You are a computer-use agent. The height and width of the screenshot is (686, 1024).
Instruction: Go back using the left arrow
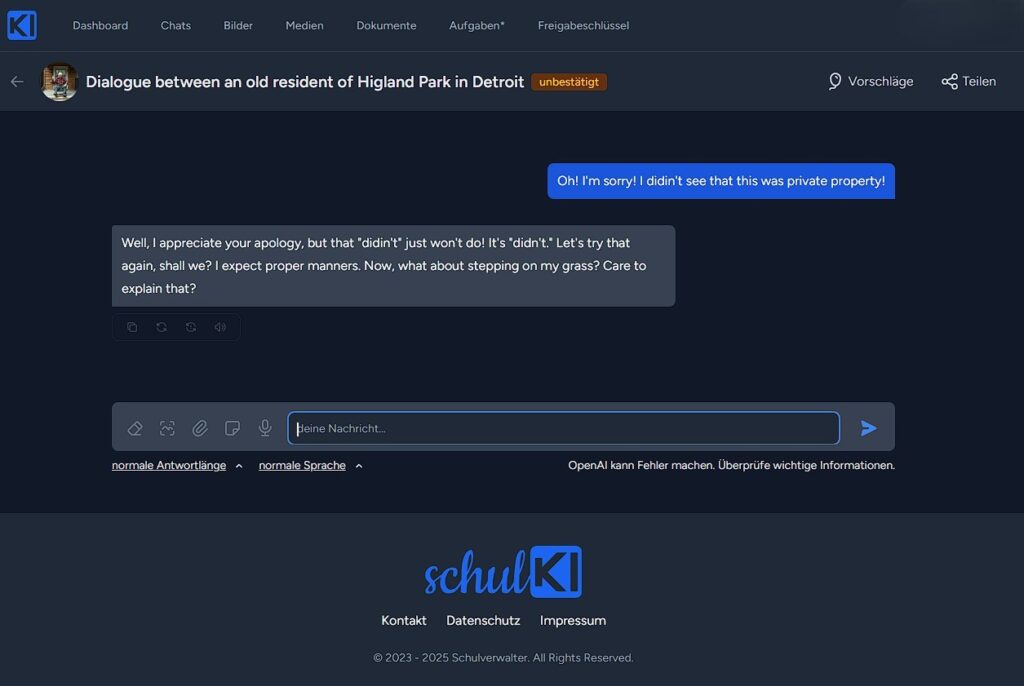tap(17, 82)
